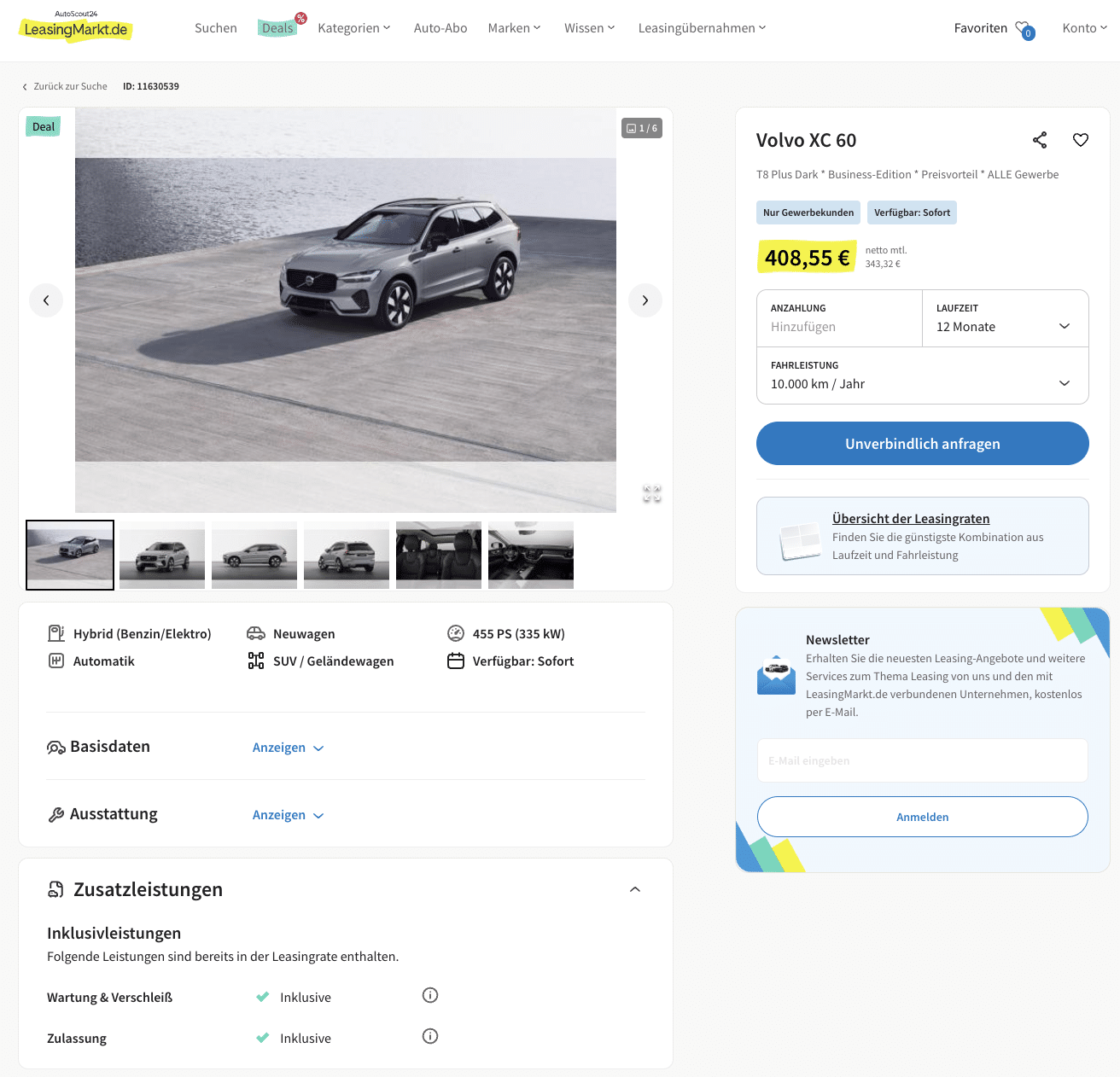This screenshot has height=1077, width=1120.
Task: Add Volvo XC 60 to favorites heart
Action: [x=1081, y=140]
